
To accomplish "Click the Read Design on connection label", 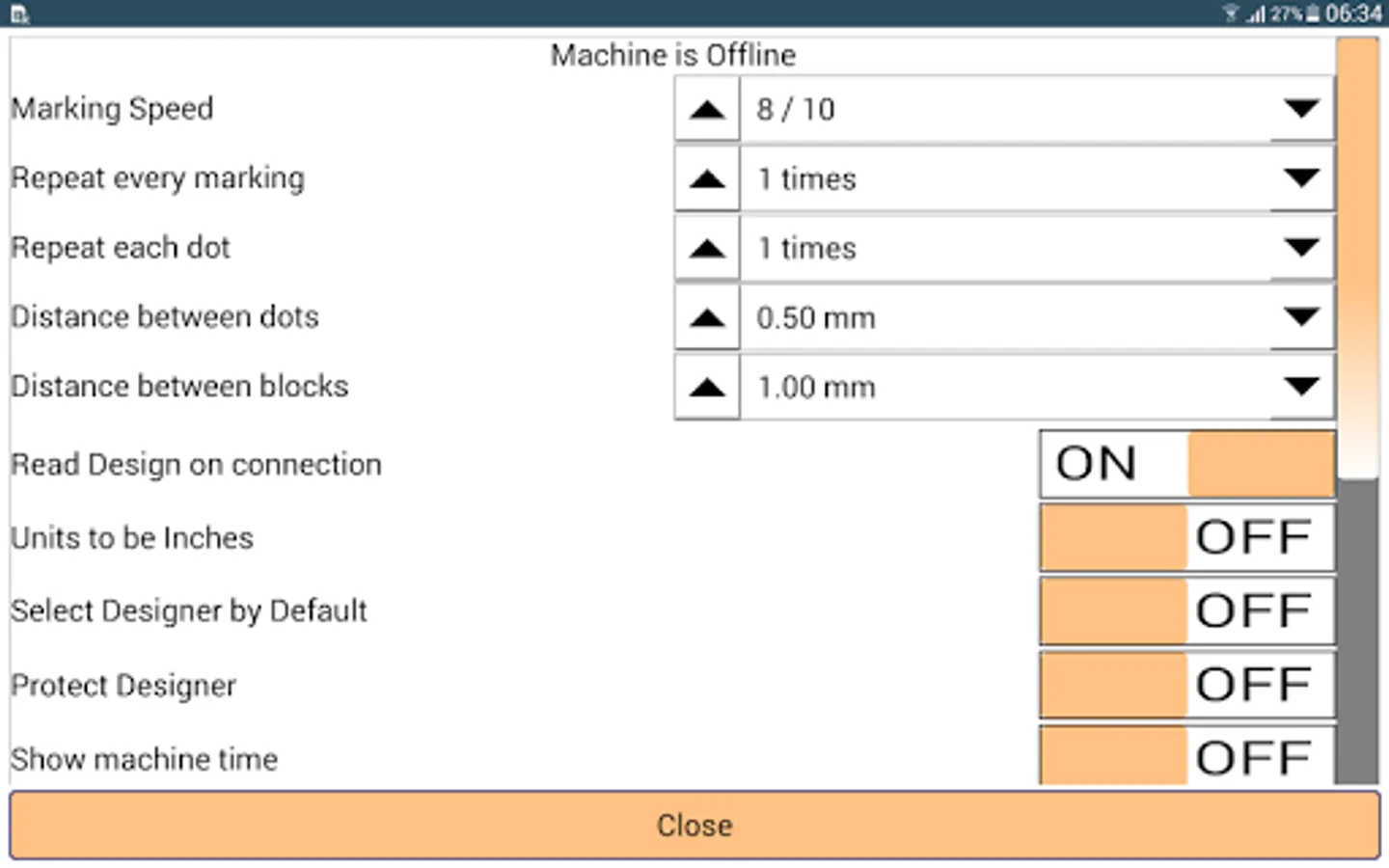I will [x=196, y=465].
